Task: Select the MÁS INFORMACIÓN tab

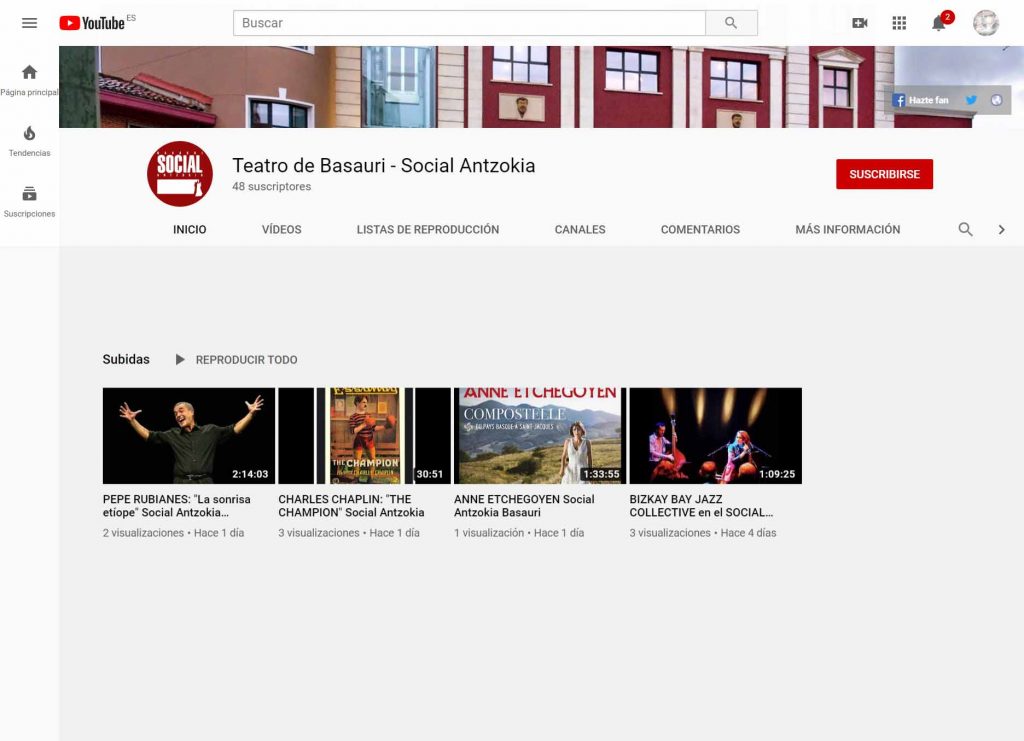Action: [847, 229]
